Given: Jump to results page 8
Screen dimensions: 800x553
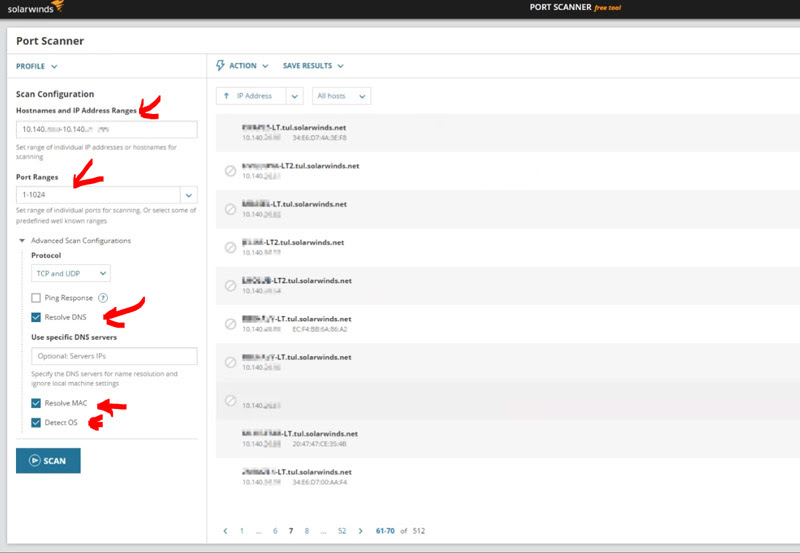Looking at the screenshot, I should click(x=307, y=531).
